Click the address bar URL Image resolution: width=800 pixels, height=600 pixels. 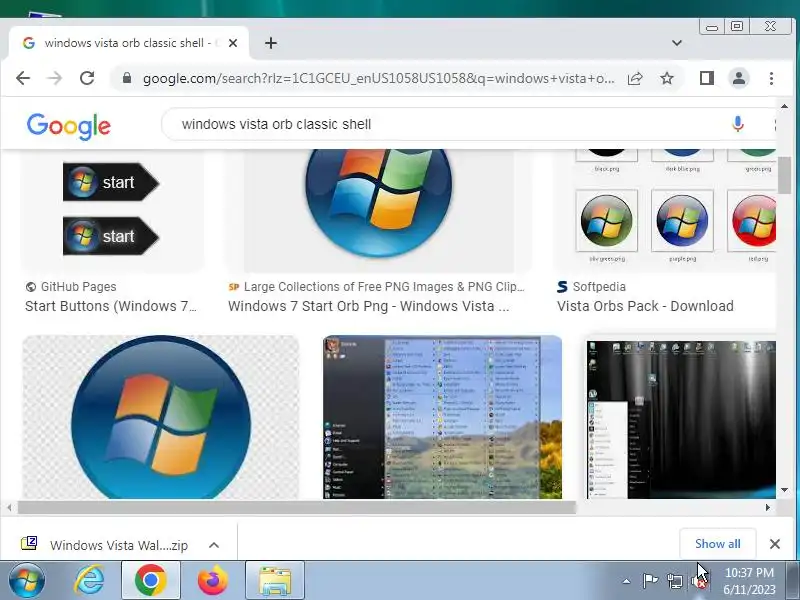tap(379, 79)
